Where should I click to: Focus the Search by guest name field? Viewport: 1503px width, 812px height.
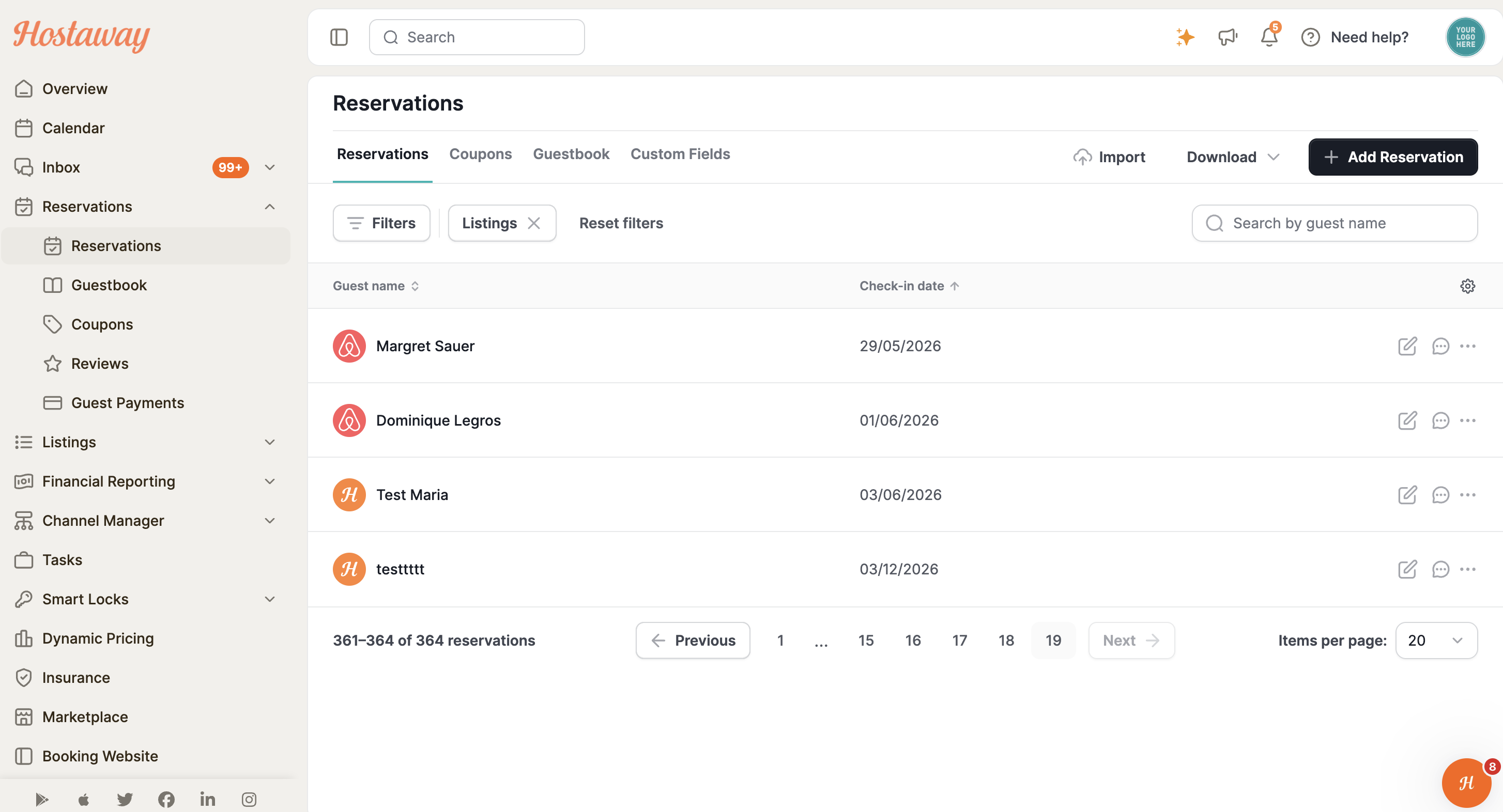(1335, 223)
